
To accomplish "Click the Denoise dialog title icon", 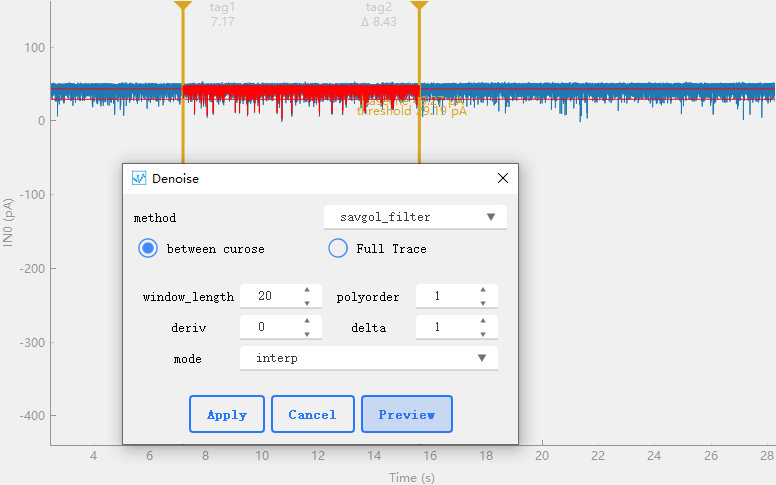I will [139, 178].
